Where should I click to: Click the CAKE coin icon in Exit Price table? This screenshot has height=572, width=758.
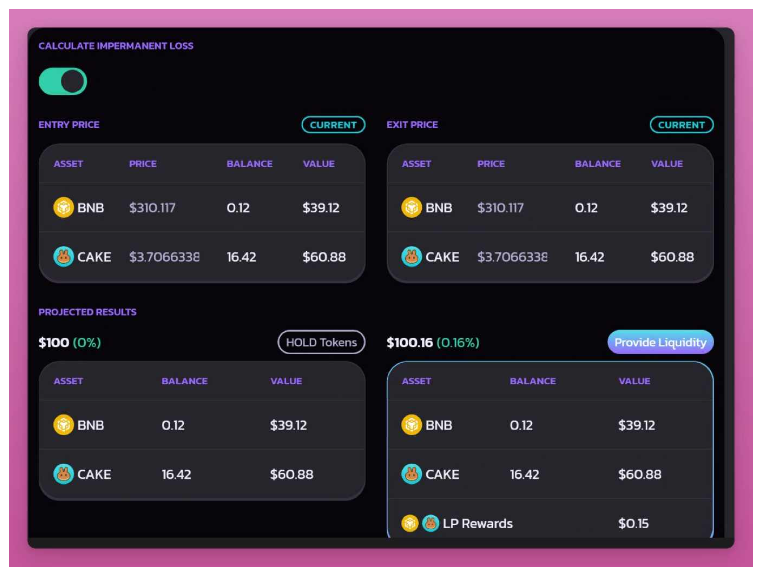(411, 257)
